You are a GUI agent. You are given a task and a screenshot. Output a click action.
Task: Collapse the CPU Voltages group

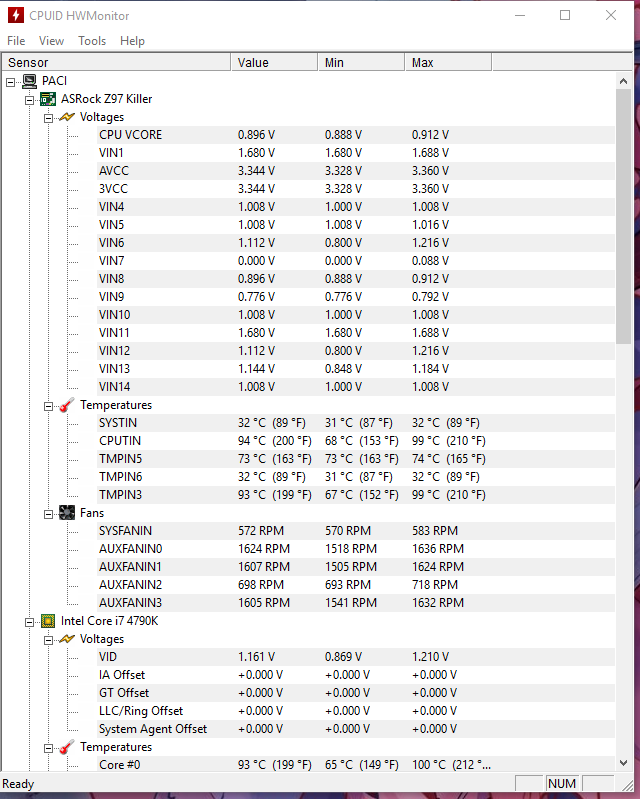point(48,640)
